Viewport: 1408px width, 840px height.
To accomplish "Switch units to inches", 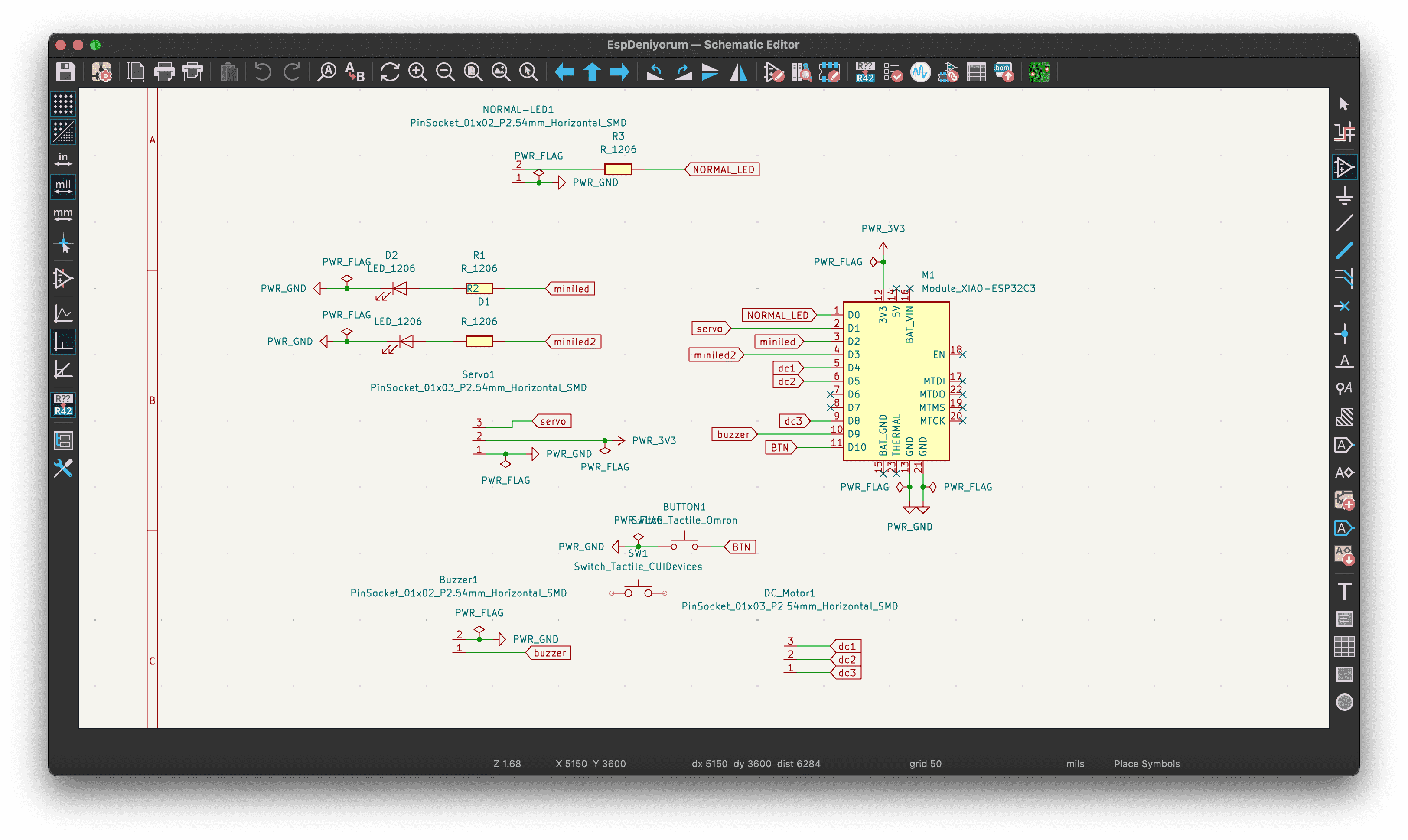I will [x=63, y=160].
